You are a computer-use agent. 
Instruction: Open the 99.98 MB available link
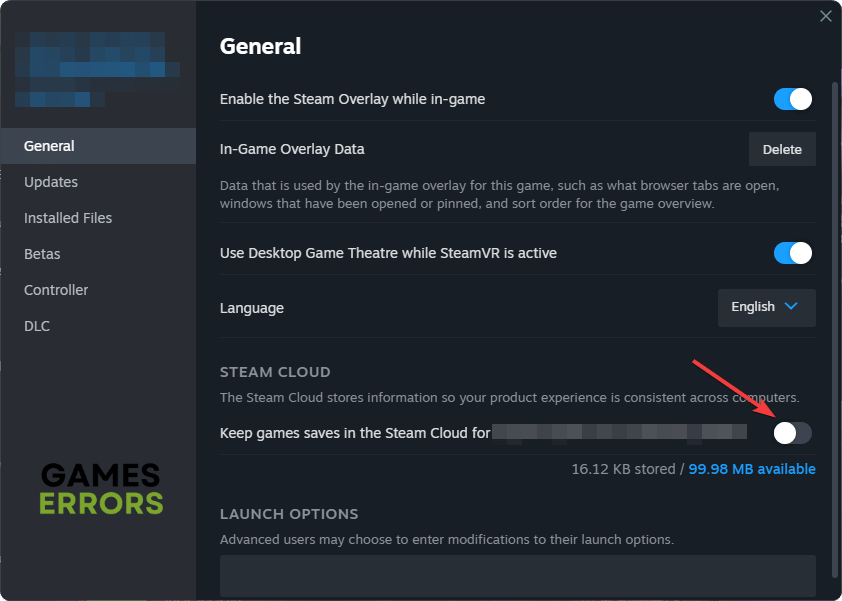click(x=752, y=469)
